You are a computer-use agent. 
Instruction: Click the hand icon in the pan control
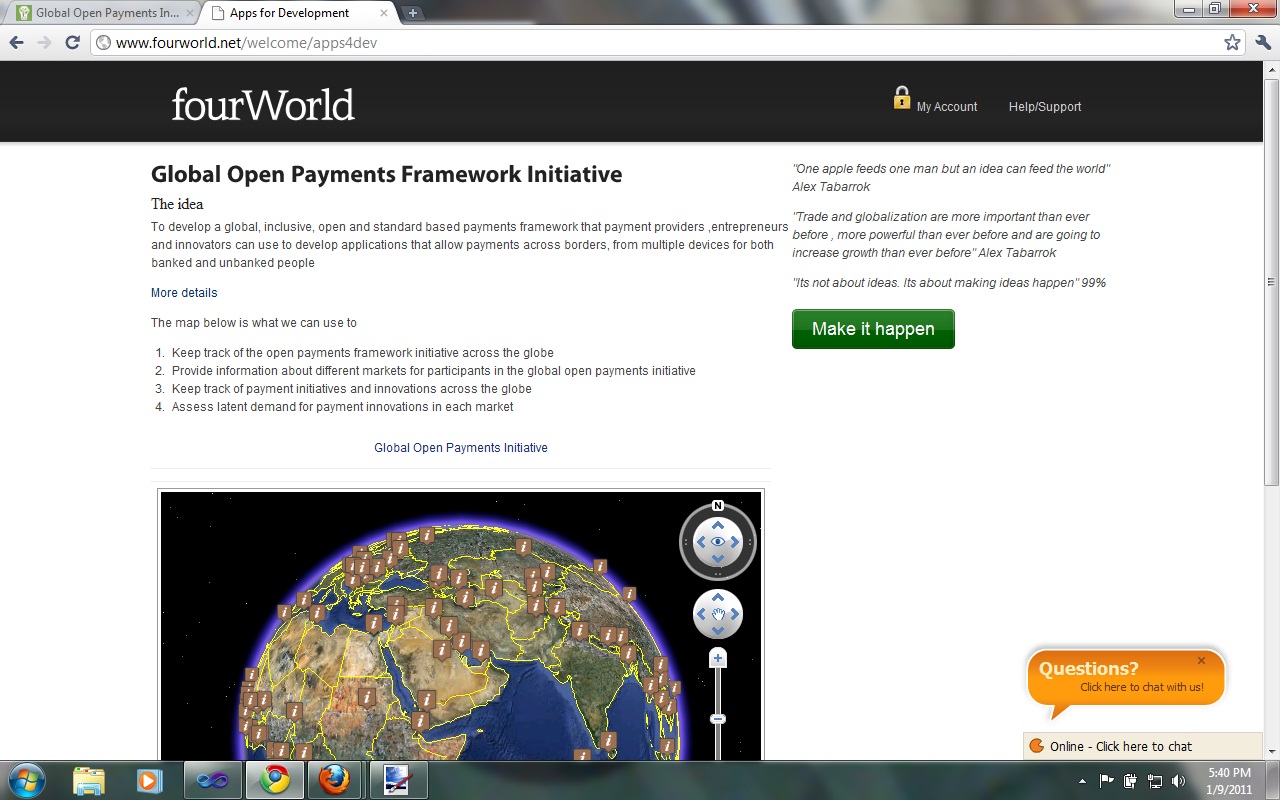[718, 614]
